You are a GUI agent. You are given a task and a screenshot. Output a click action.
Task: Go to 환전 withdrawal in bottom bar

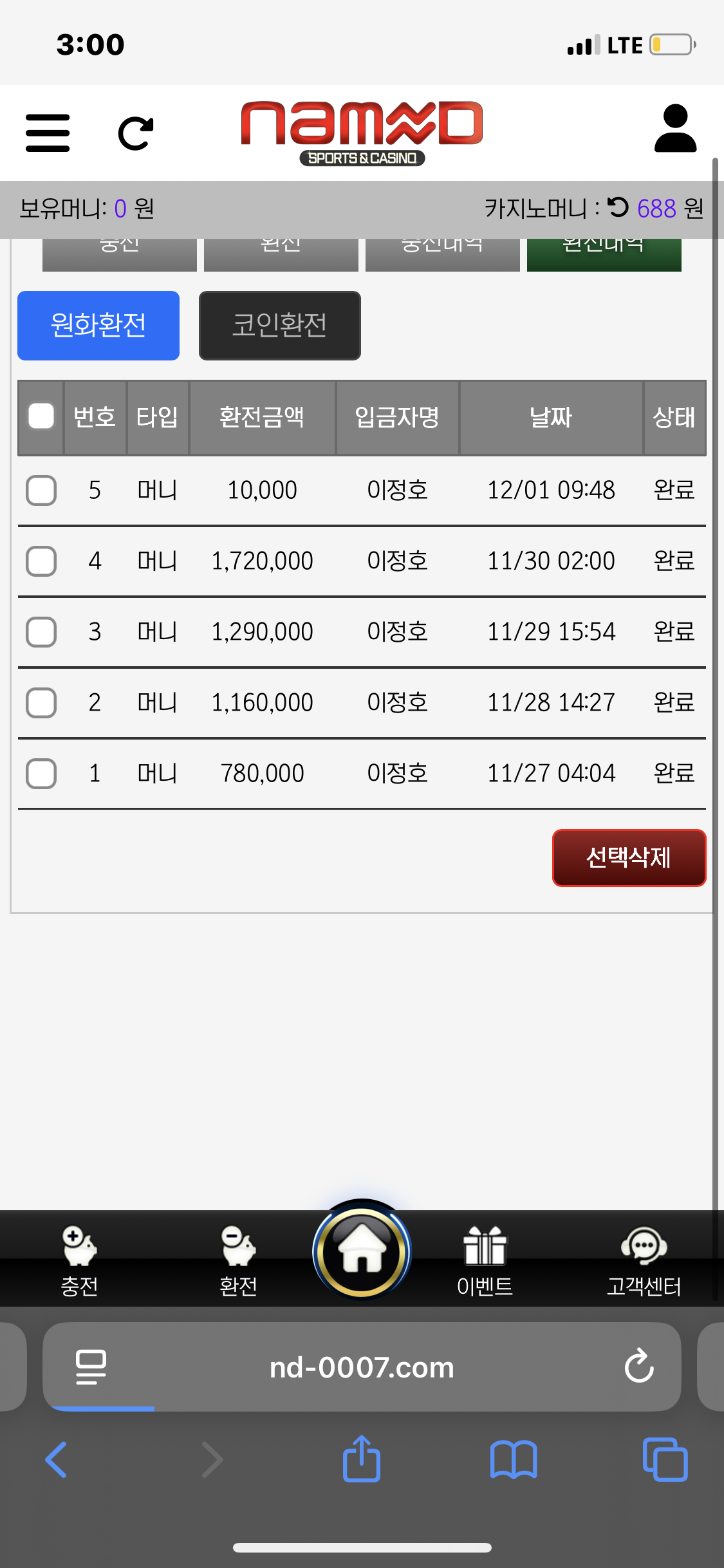click(238, 1260)
